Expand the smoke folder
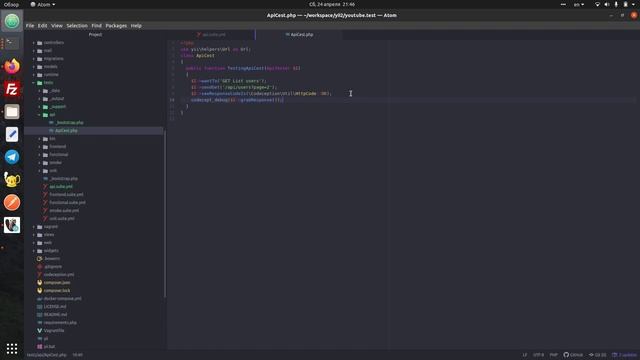 tap(56, 162)
